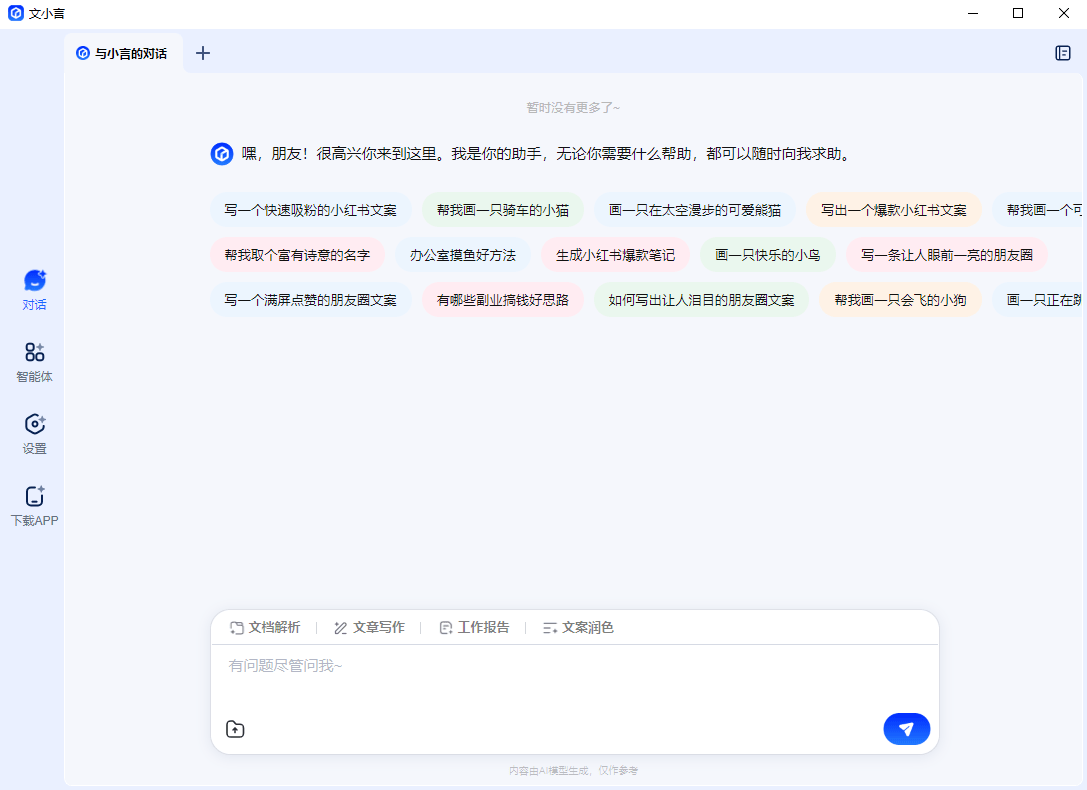The image size is (1087, 790).
Task: Click the 有问题尽管问我 message input field
Action: [574, 678]
